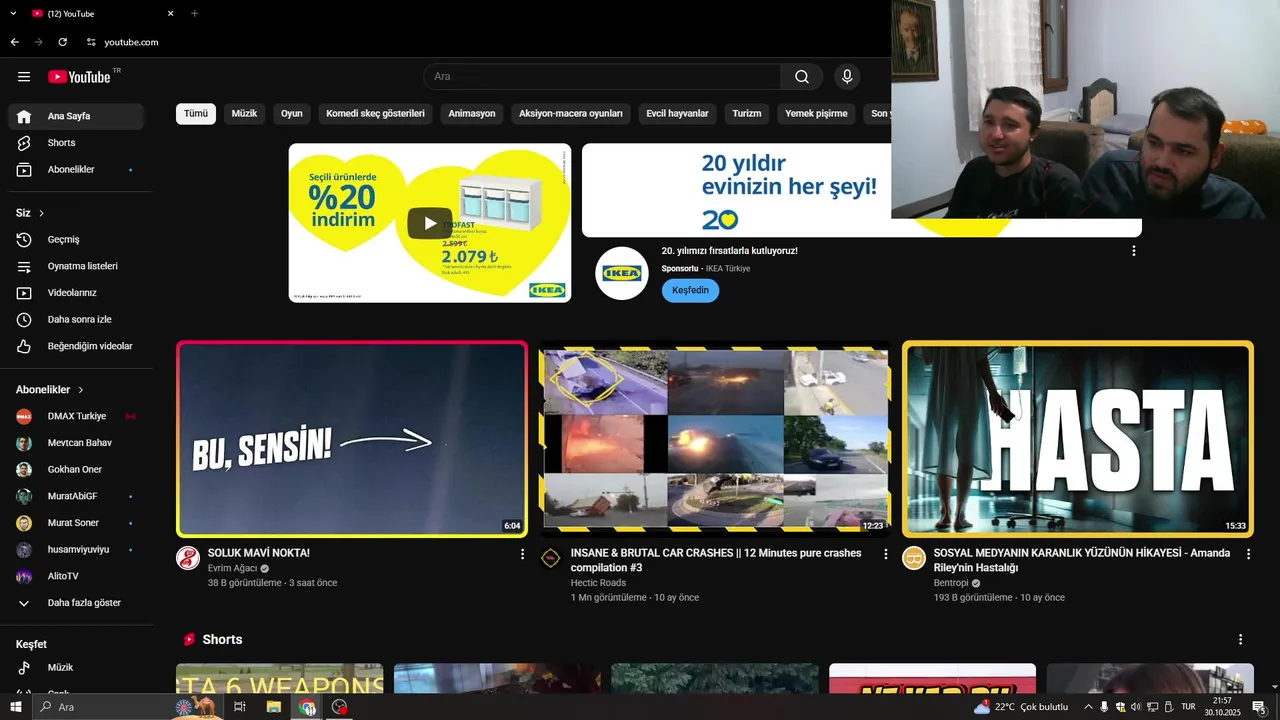This screenshot has width=1280, height=720.
Task: Select the Tümü filter chip
Action: (196, 114)
